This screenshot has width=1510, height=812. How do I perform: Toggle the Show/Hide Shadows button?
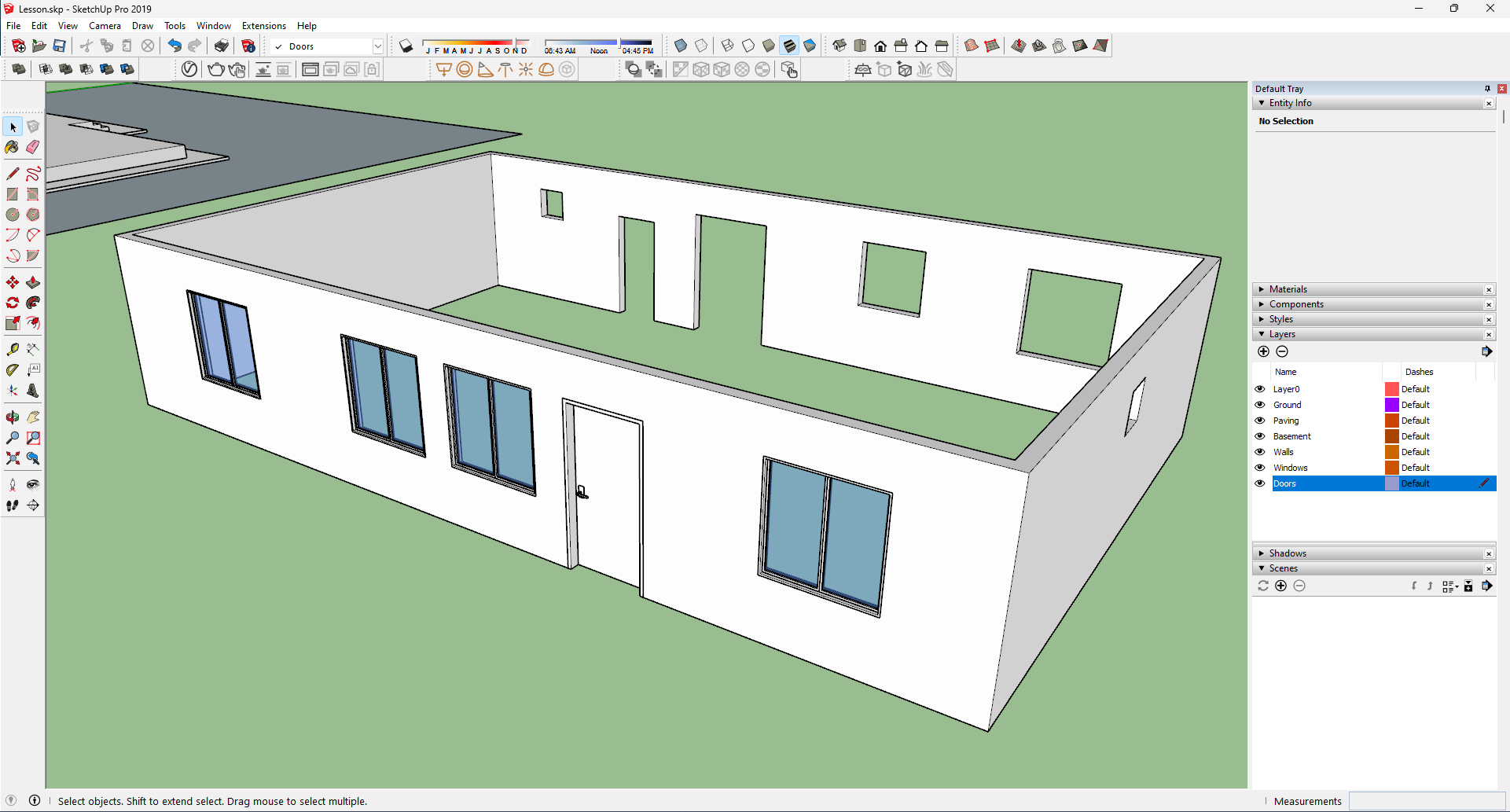click(406, 46)
